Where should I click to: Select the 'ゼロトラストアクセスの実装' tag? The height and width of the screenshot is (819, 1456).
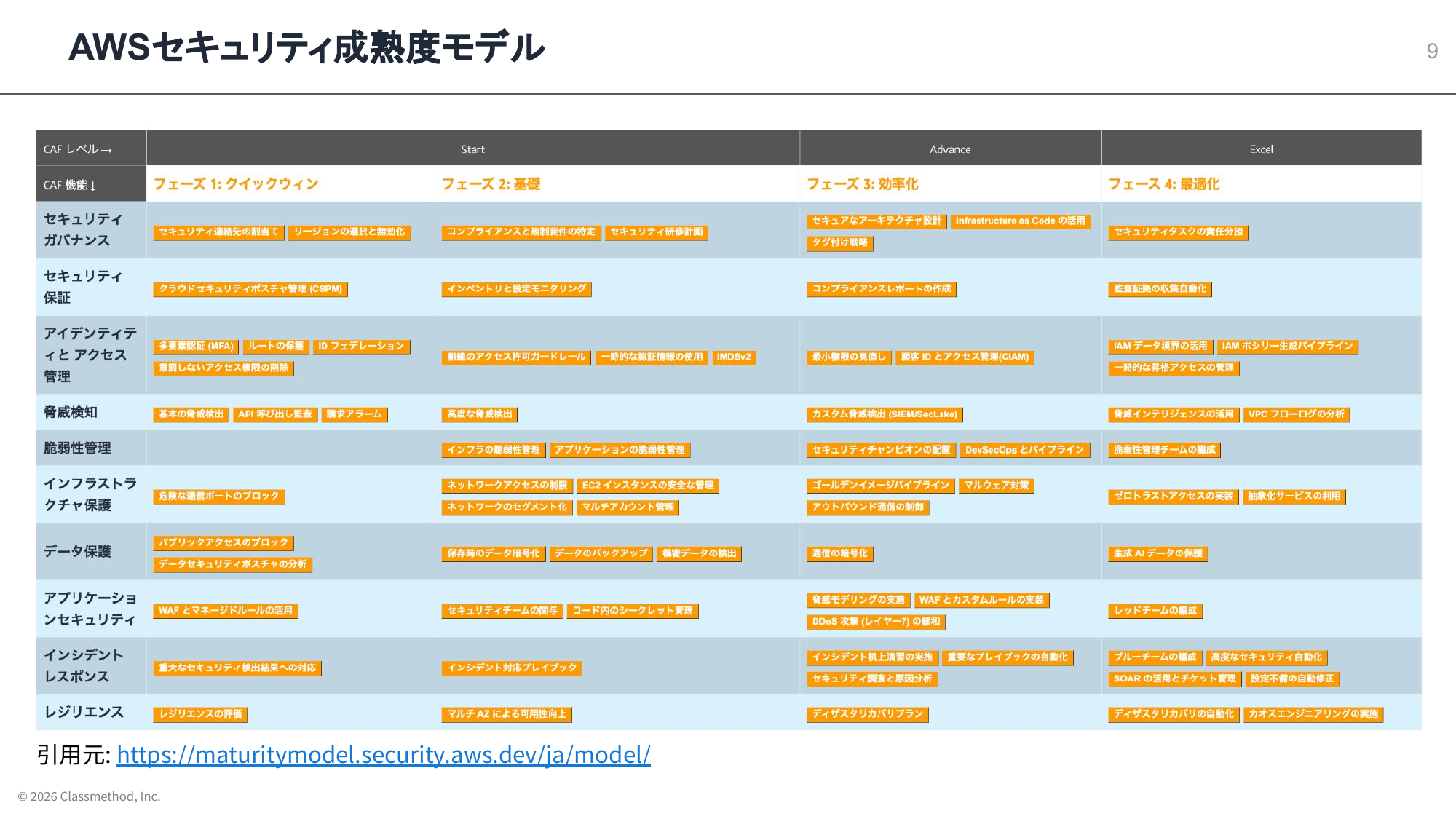click(1174, 496)
